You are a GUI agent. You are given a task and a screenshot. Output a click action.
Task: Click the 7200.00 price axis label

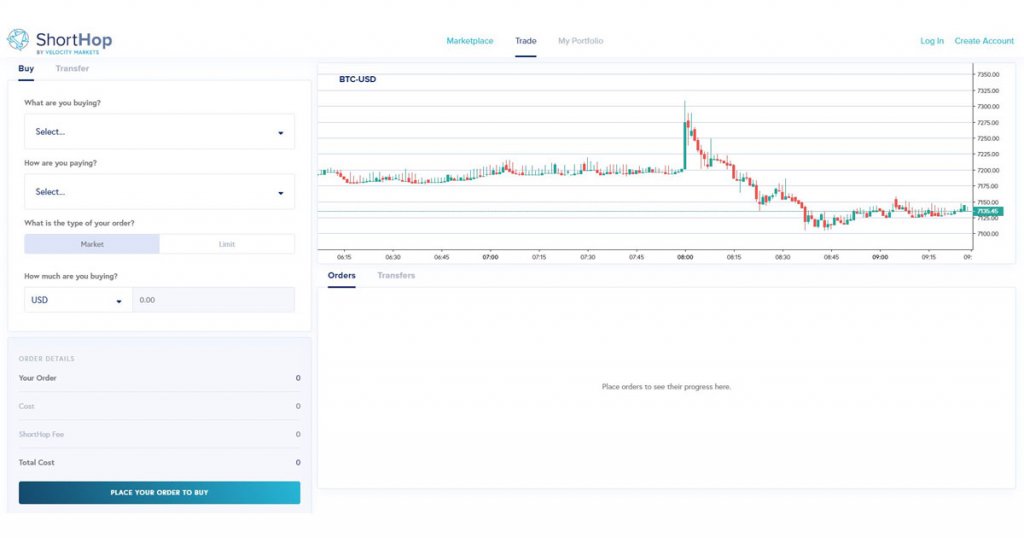pyautogui.click(x=988, y=170)
